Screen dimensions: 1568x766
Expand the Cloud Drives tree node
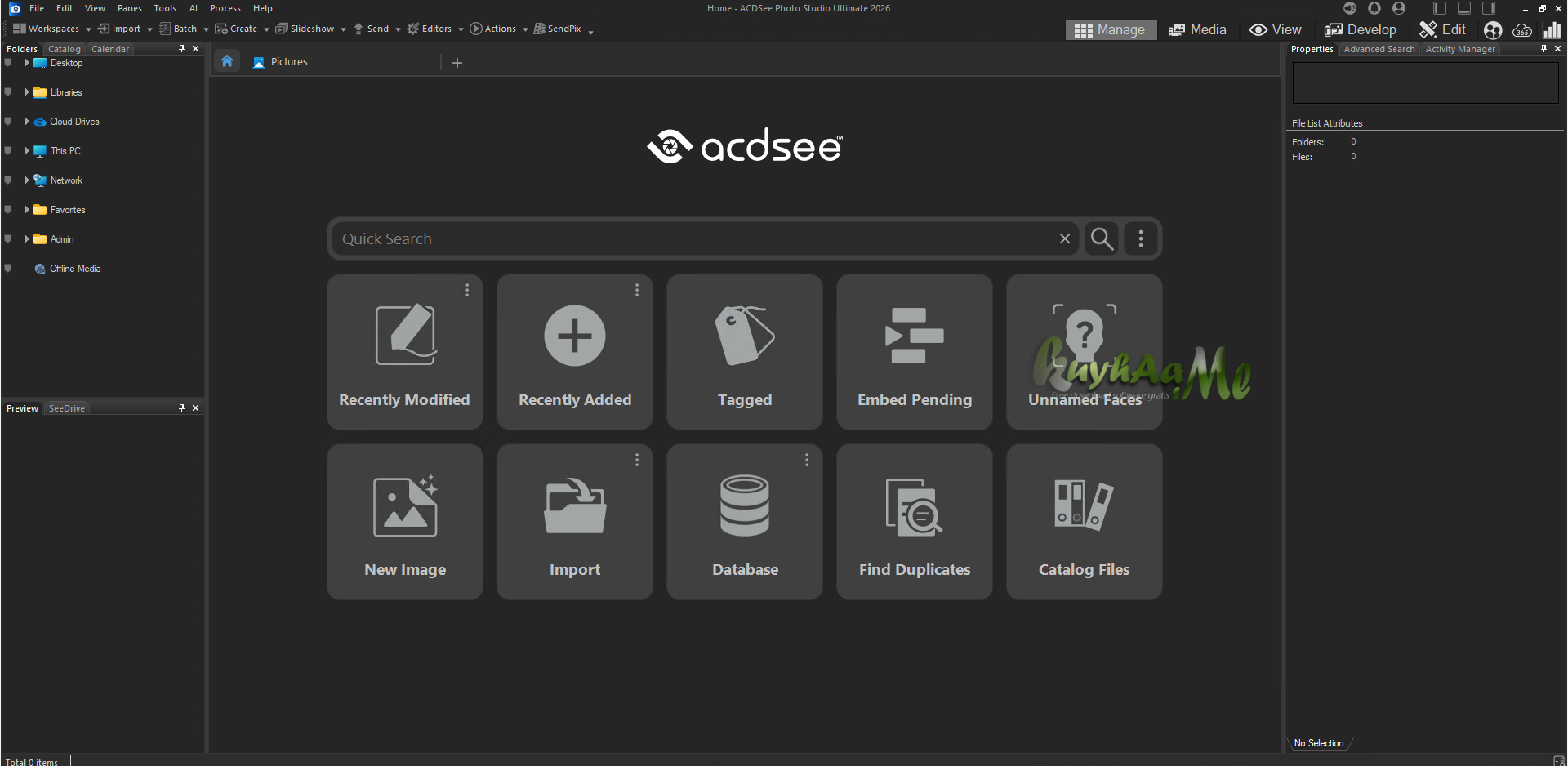pyautogui.click(x=27, y=121)
